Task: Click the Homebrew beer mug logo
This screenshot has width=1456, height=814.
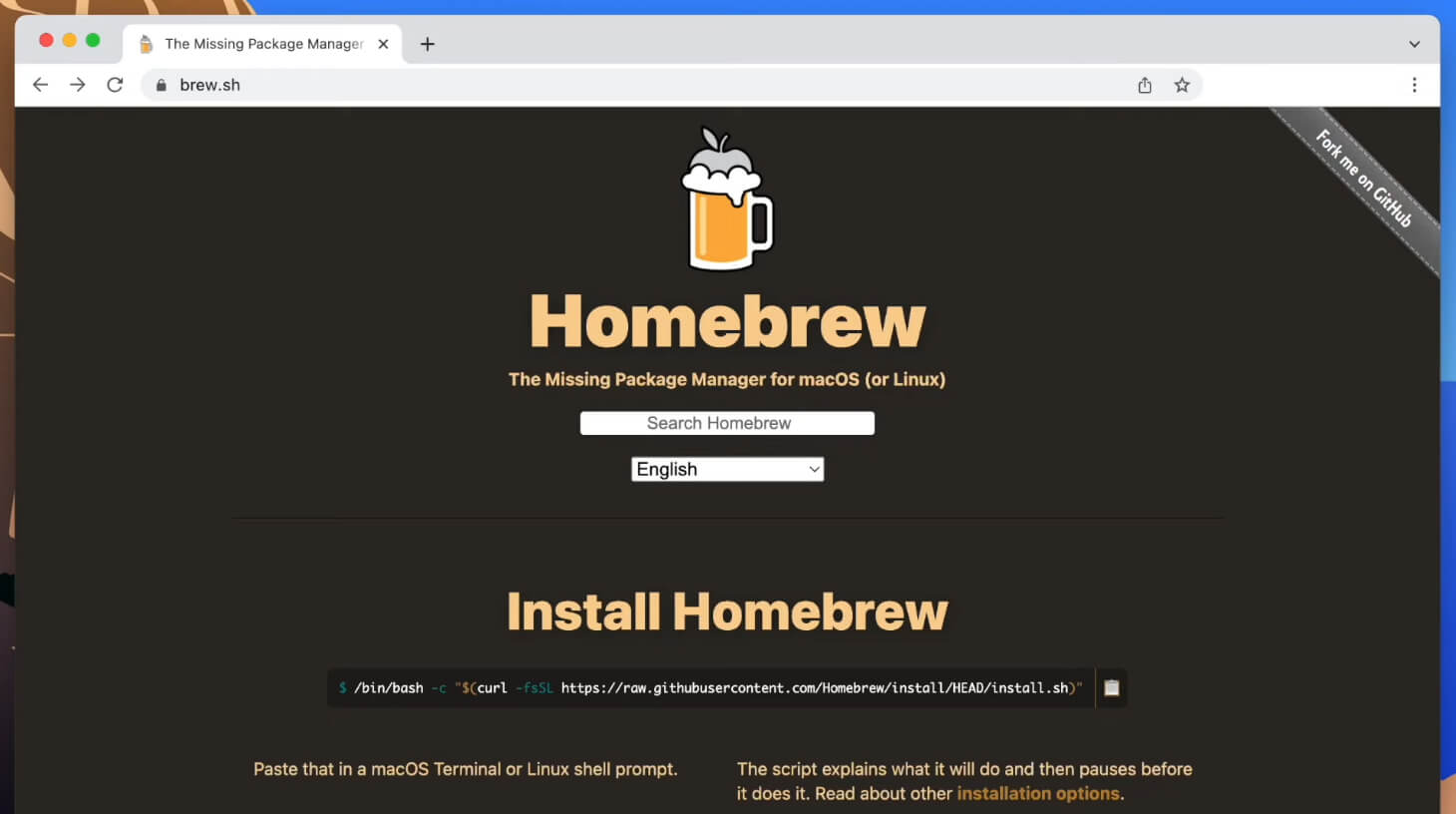Action: point(727,199)
